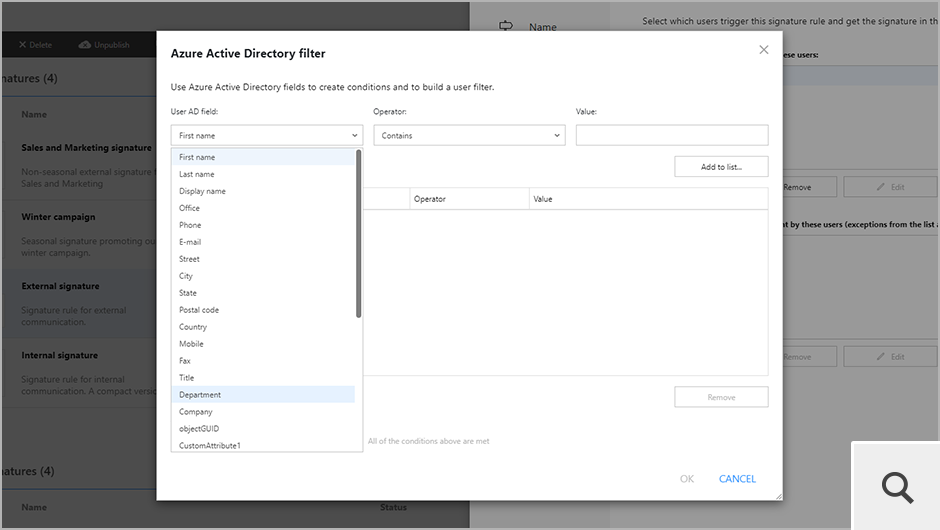Select the highlighted Department option

(x=263, y=395)
